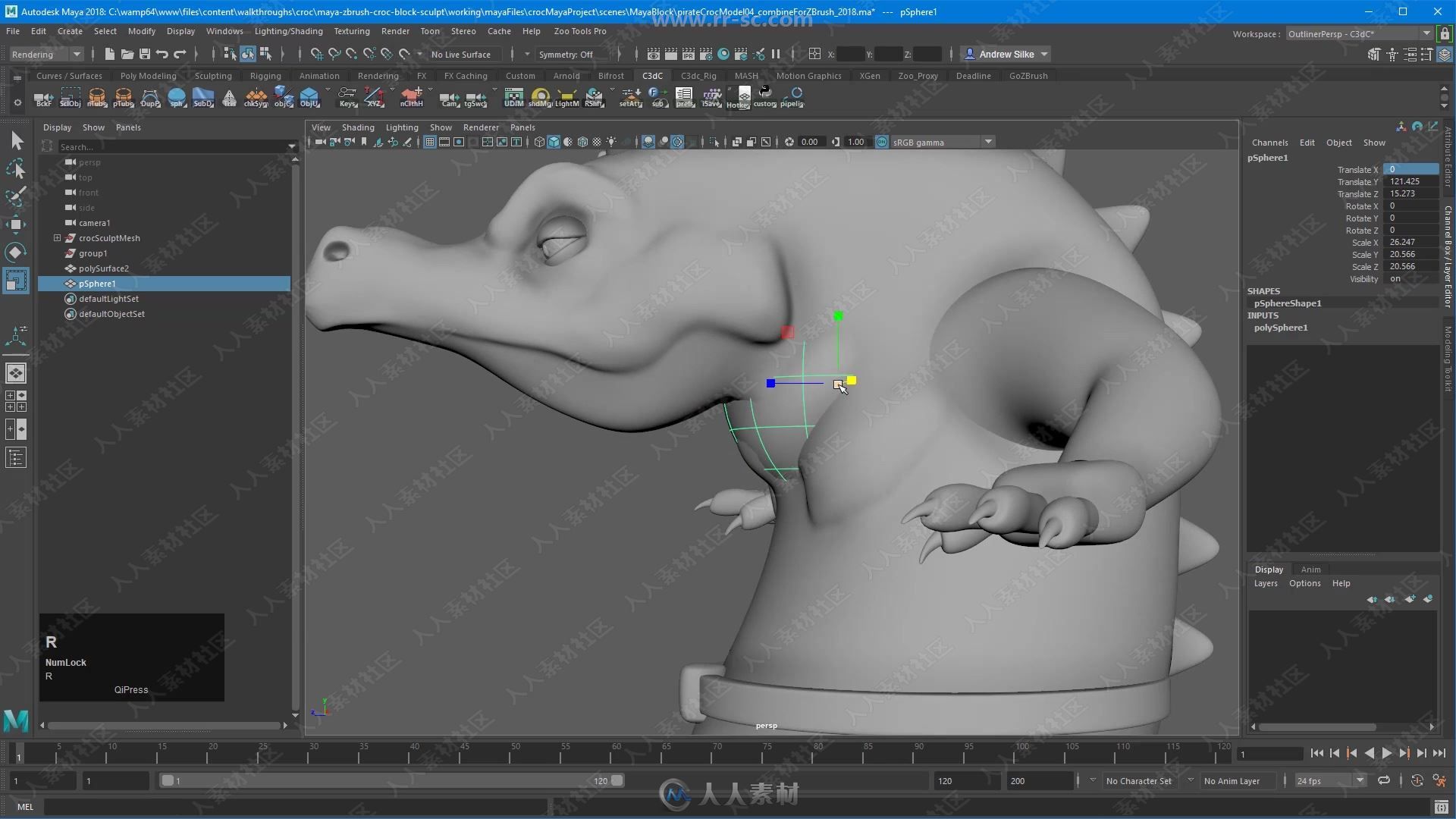Click the Animation menu tab
This screenshot has width=1456, height=819.
click(x=318, y=76)
